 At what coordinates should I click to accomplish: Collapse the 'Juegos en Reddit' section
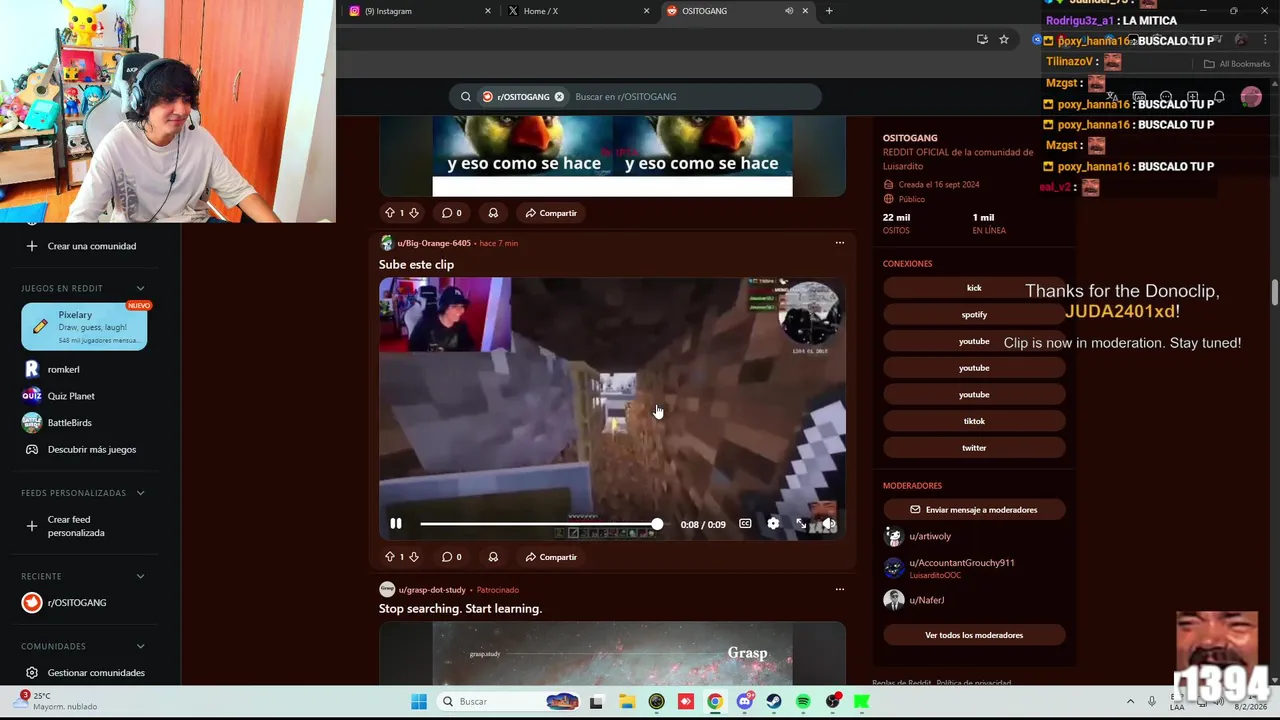click(x=140, y=289)
